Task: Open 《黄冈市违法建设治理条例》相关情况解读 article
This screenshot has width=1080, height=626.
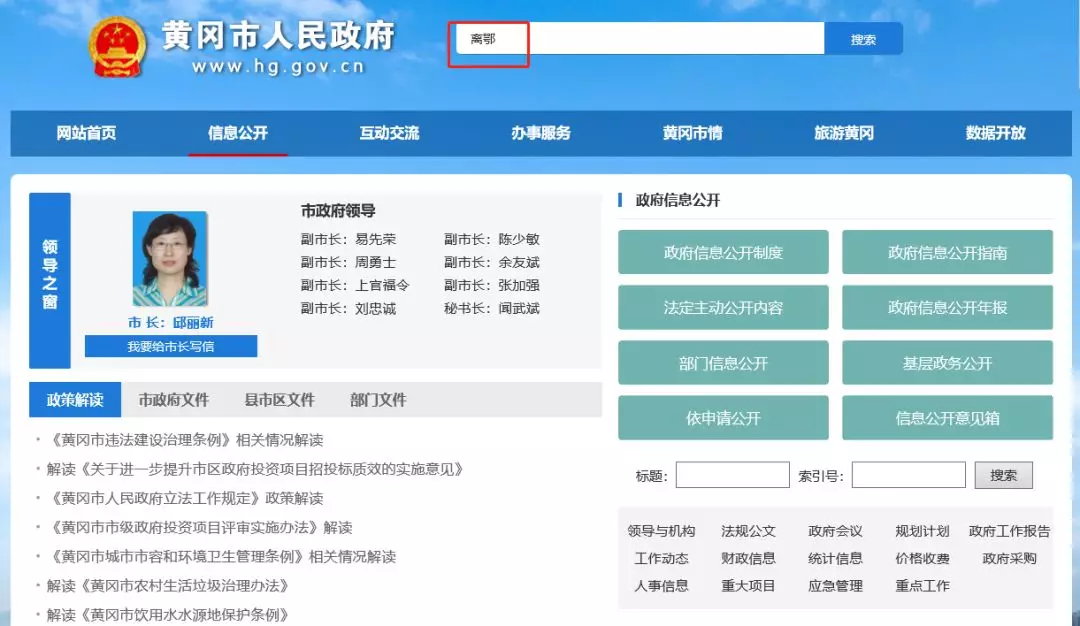Action: (x=185, y=440)
